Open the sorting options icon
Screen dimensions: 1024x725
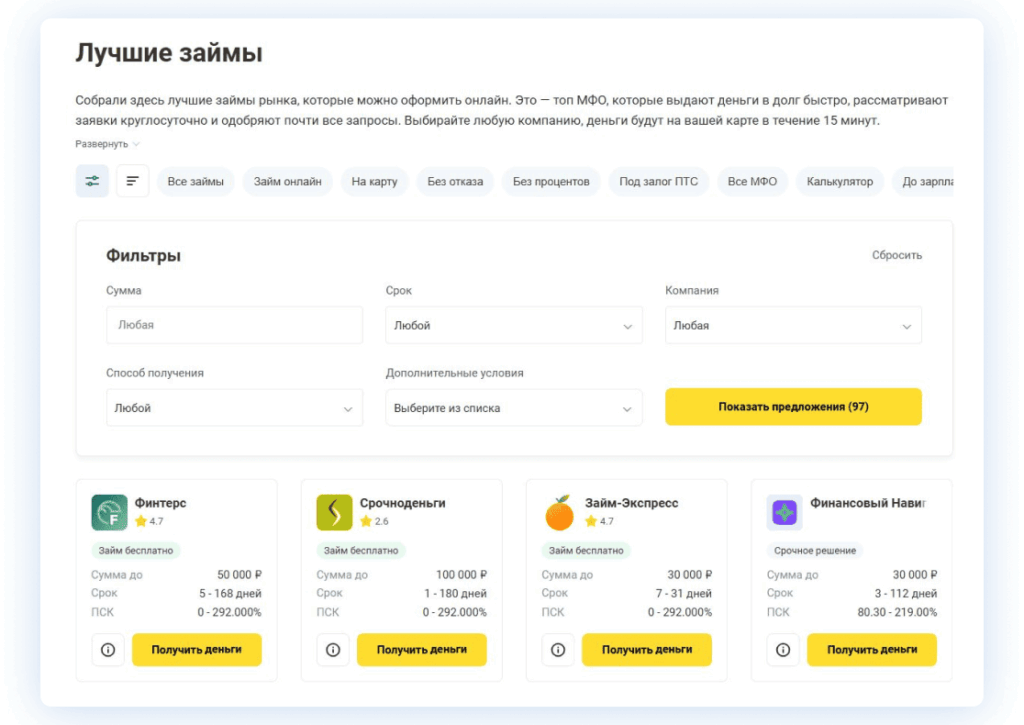[x=133, y=181]
